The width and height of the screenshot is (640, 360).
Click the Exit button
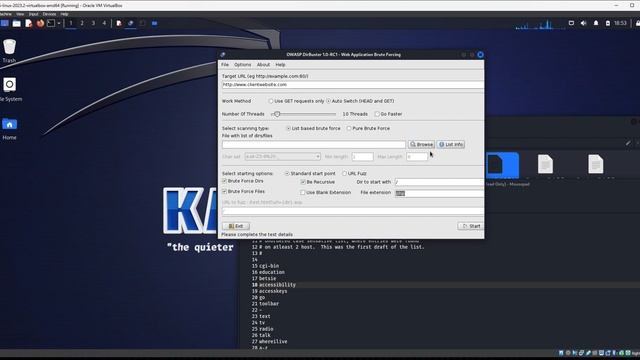pos(236,226)
